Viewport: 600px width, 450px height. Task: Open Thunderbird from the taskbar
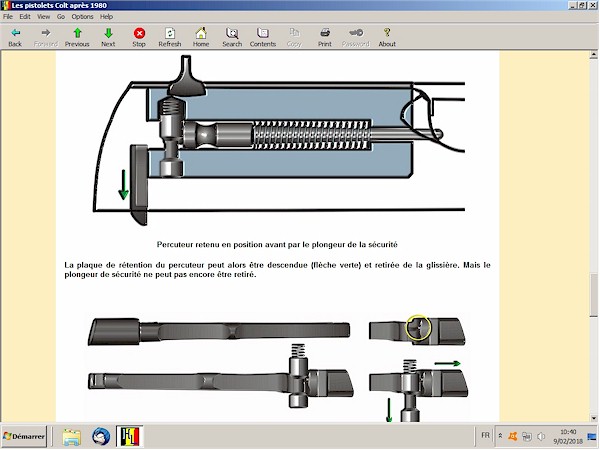101,437
